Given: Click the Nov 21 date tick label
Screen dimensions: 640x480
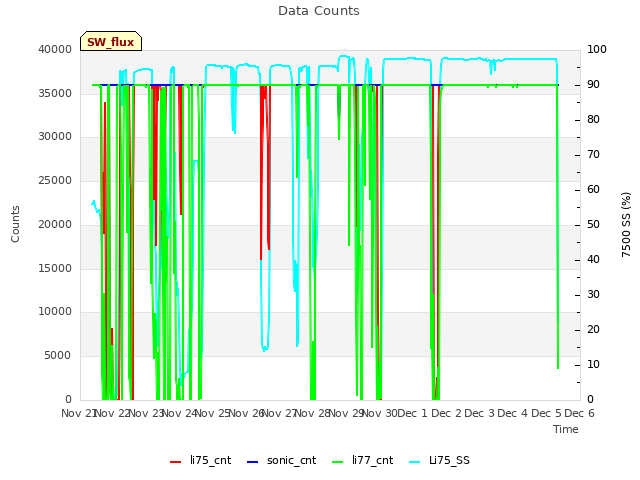Looking at the screenshot, I should pyautogui.click(x=78, y=413).
